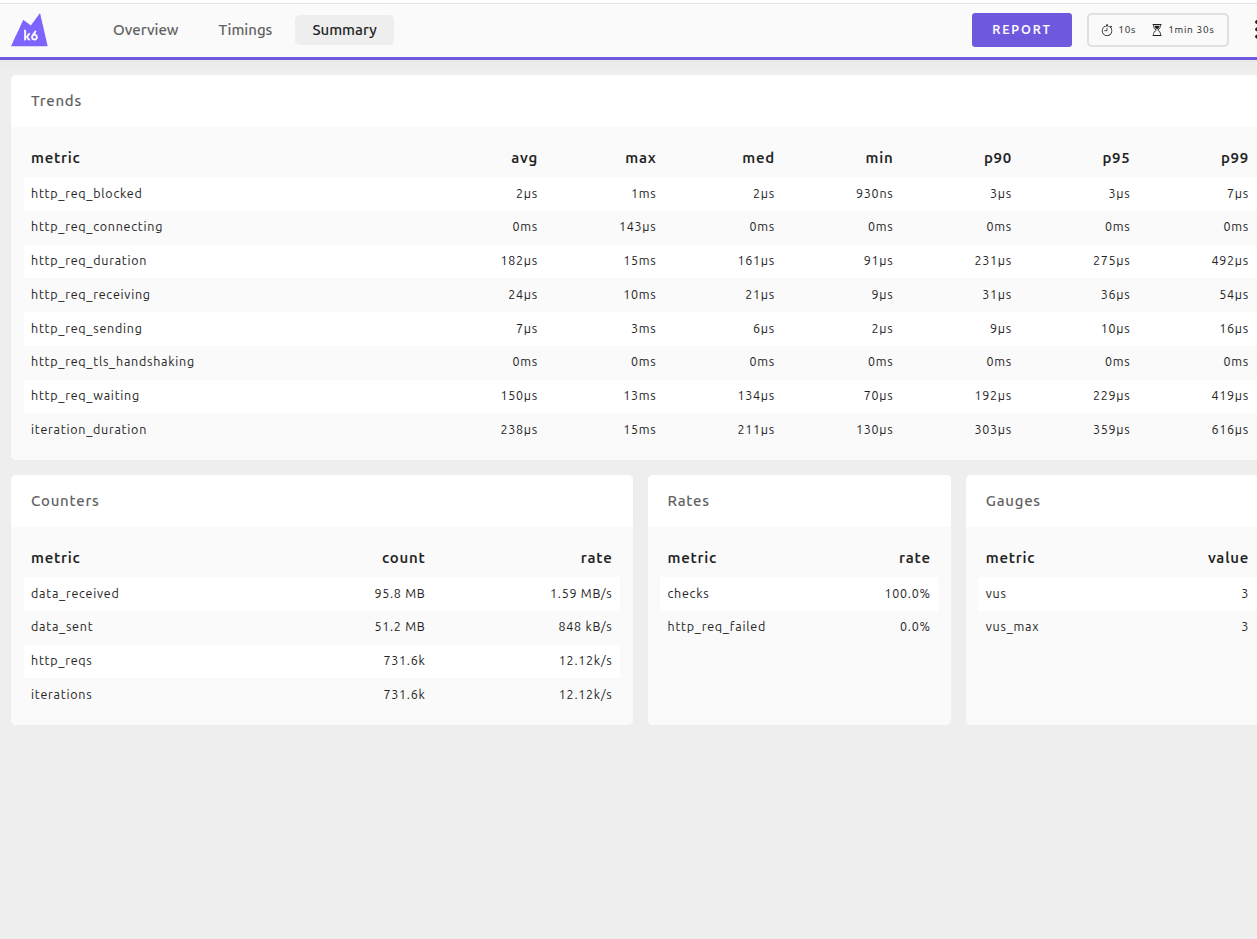Select the http_req_blocked row label
The width and height of the screenshot is (1257, 939).
87,194
